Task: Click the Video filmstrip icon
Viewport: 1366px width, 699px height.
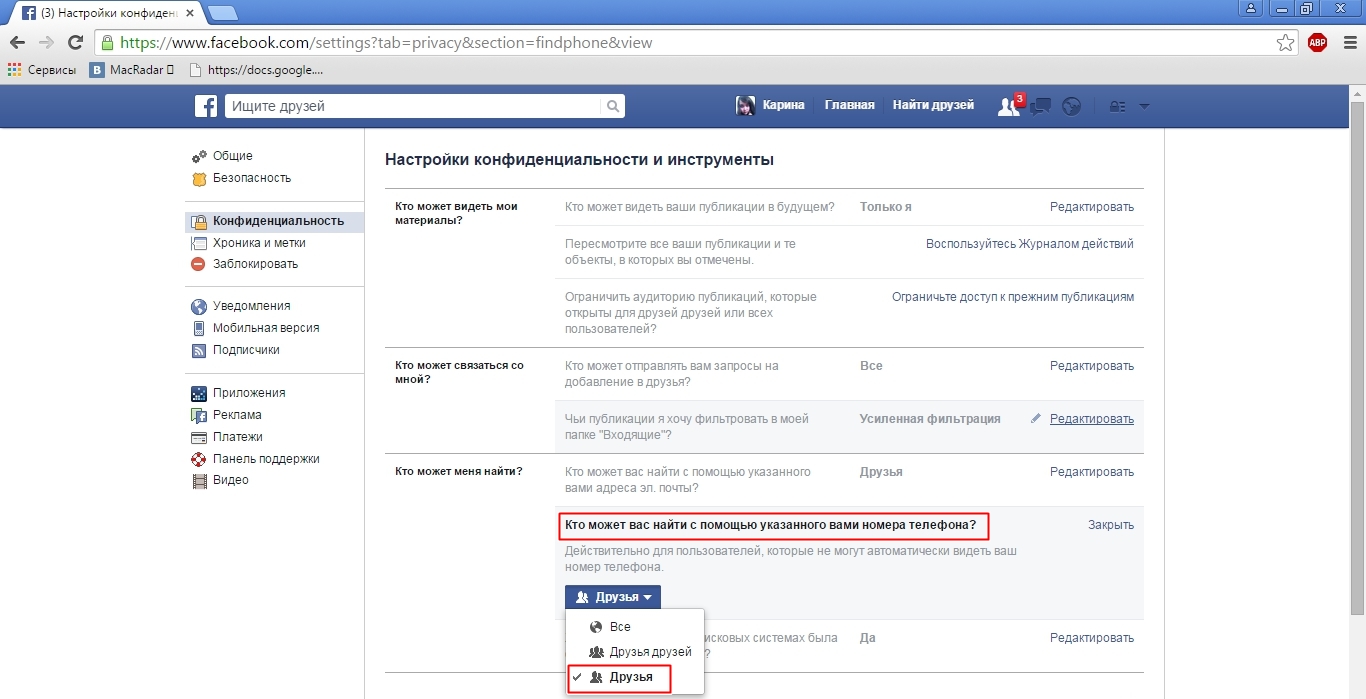Action: [x=198, y=480]
